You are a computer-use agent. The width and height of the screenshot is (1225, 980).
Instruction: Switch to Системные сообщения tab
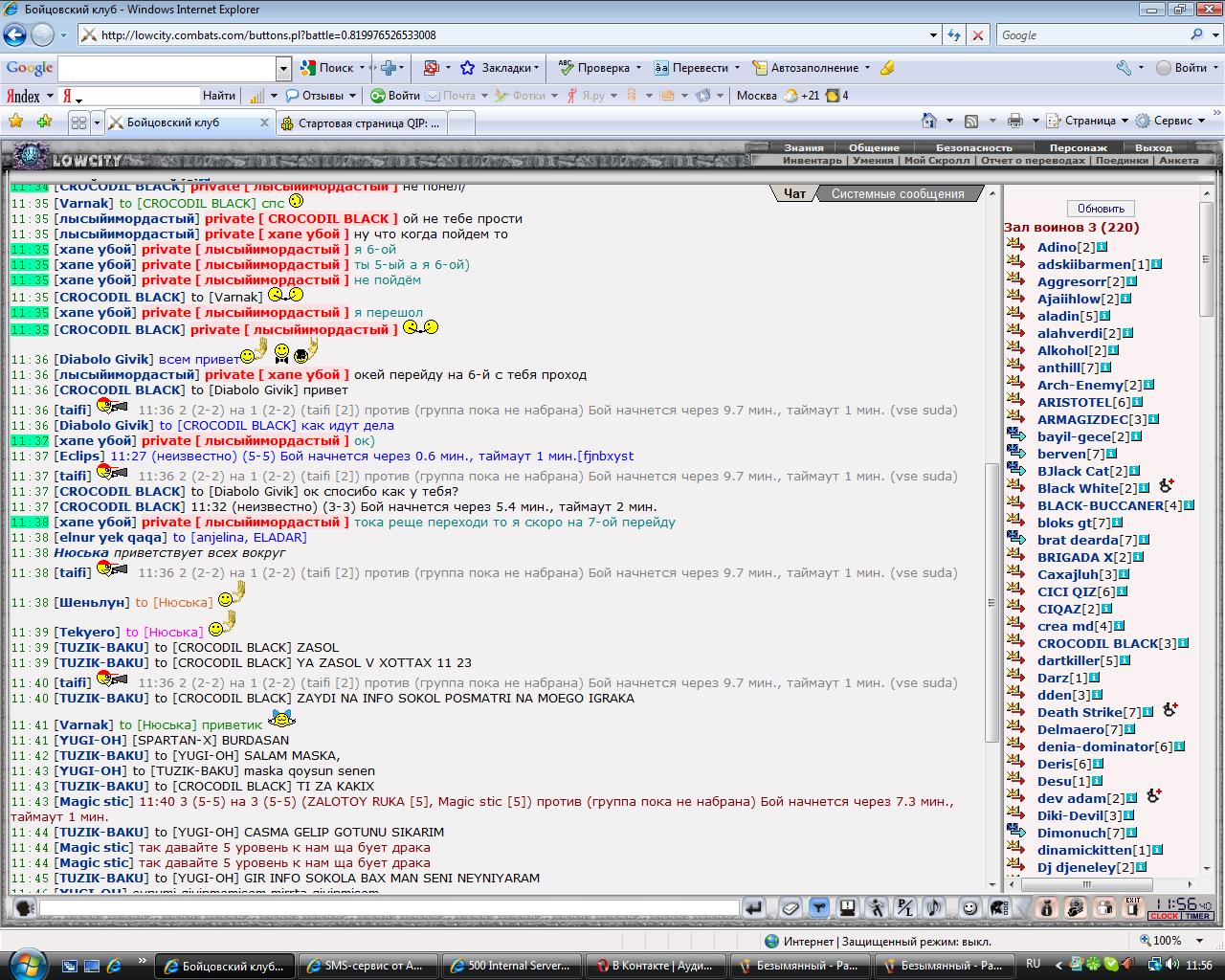pyautogui.click(x=898, y=193)
